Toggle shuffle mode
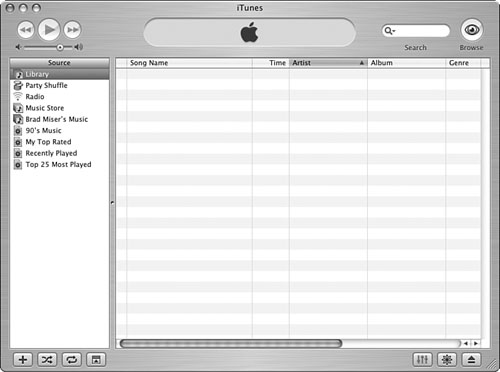Screen dimensions: 500x372 click(47, 359)
